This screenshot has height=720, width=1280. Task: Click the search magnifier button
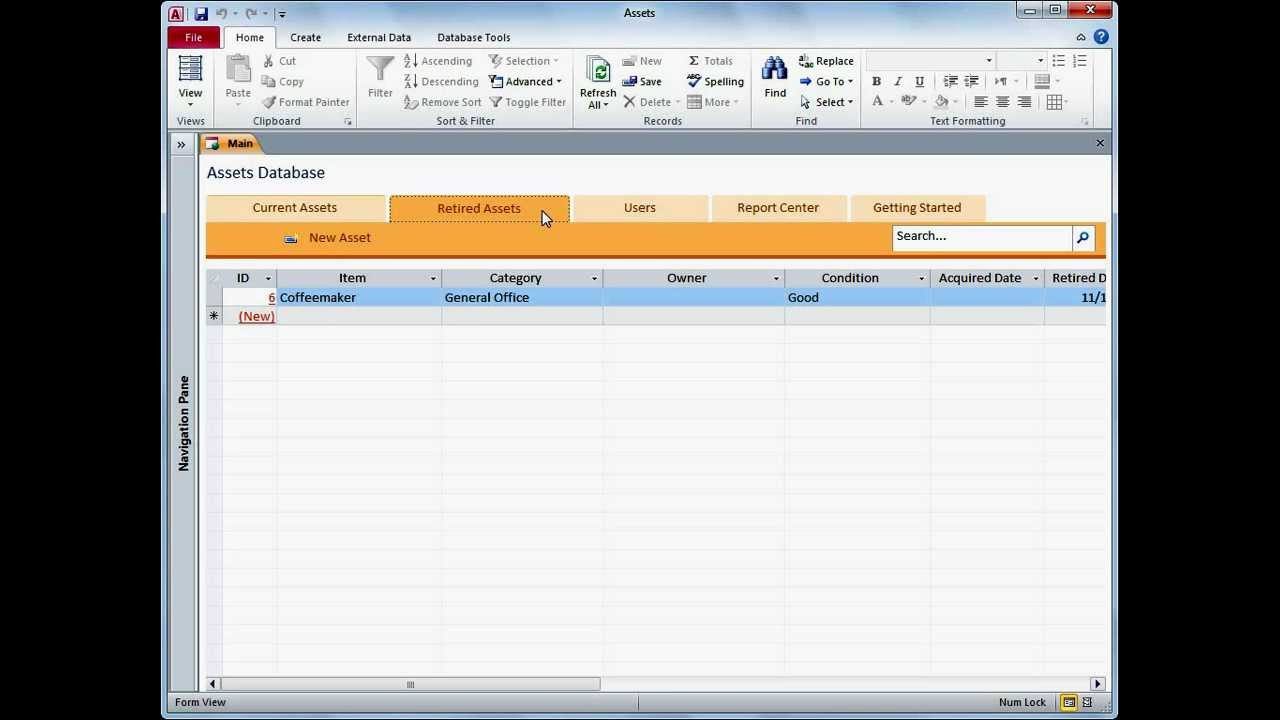(x=1083, y=238)
